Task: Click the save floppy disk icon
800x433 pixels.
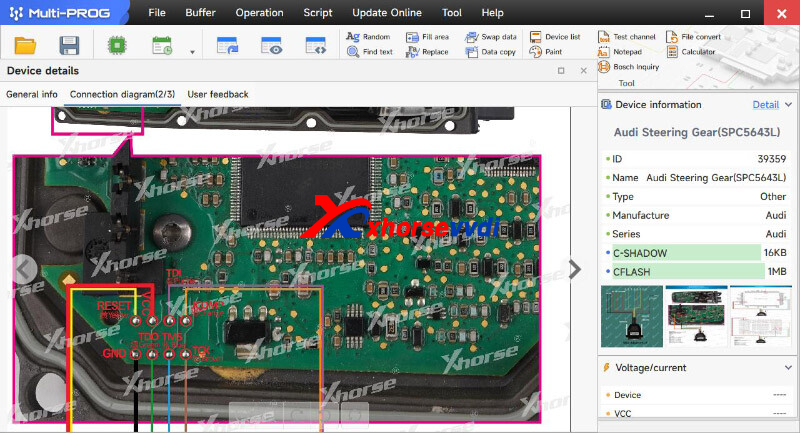Action: (x=69, y=46)
